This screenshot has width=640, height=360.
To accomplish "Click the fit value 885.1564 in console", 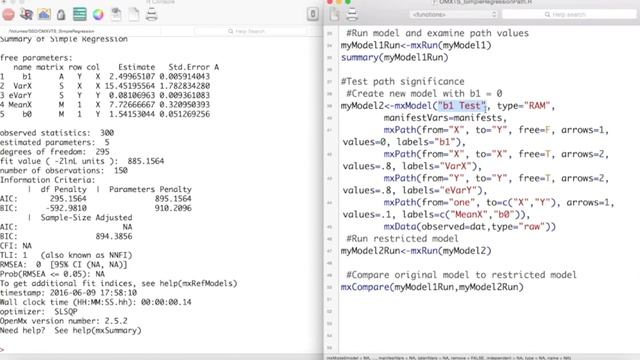I will click(x=146, y=161).
